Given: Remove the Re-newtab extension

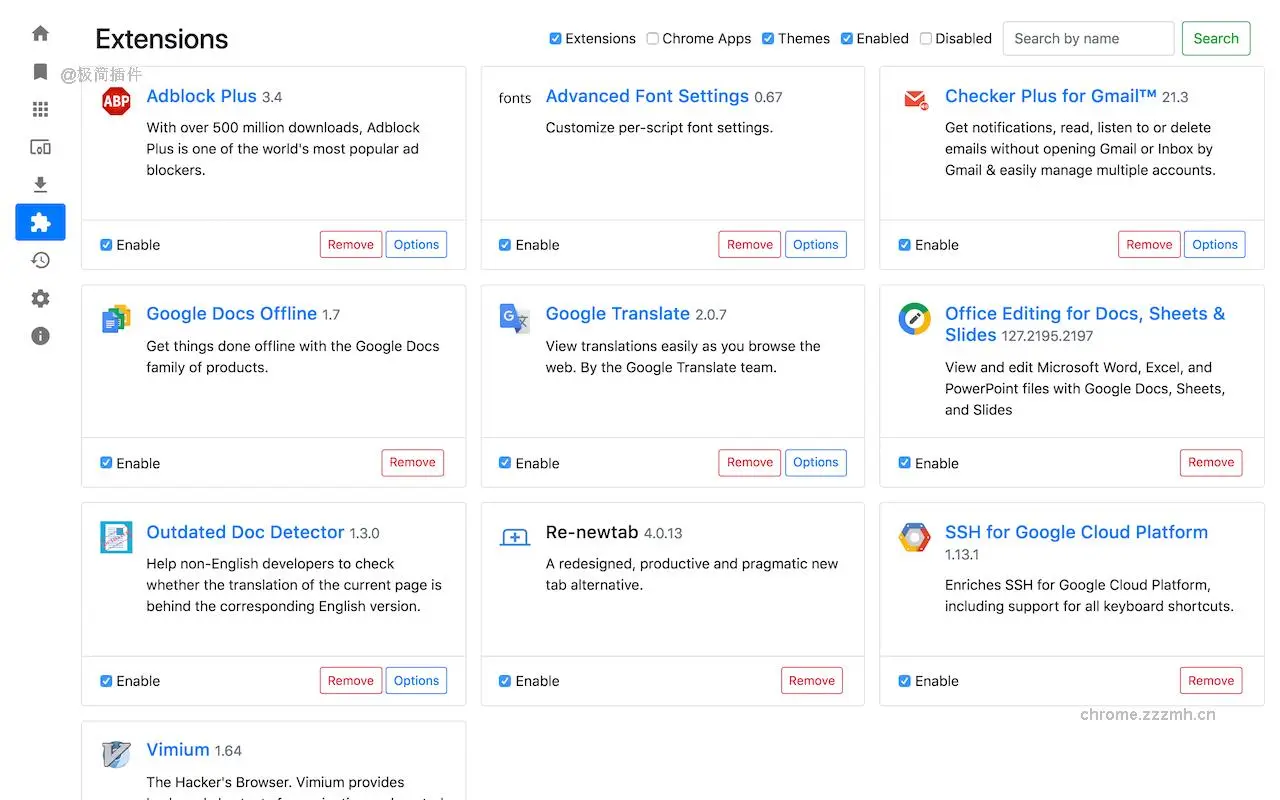Looking at the screenshot, I should coord(811,681).
